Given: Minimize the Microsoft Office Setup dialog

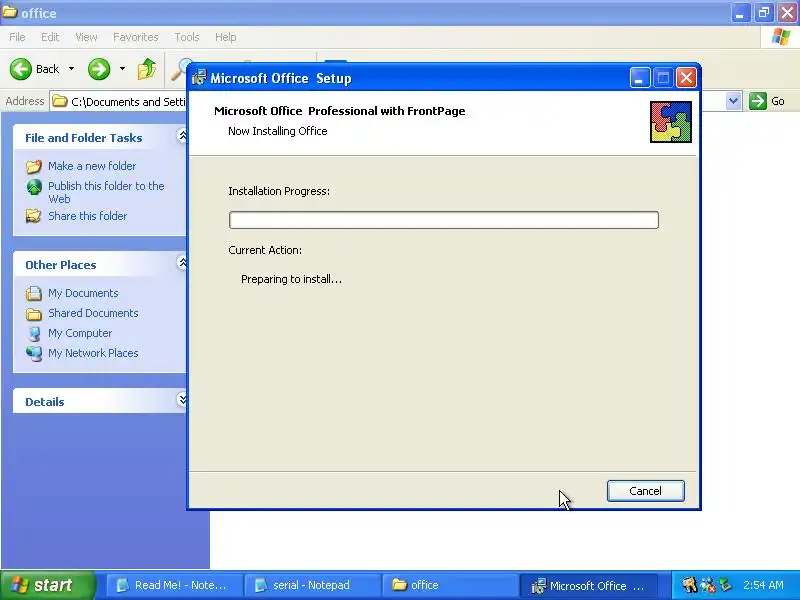Looking at the screenshot, I should point(639,78).
